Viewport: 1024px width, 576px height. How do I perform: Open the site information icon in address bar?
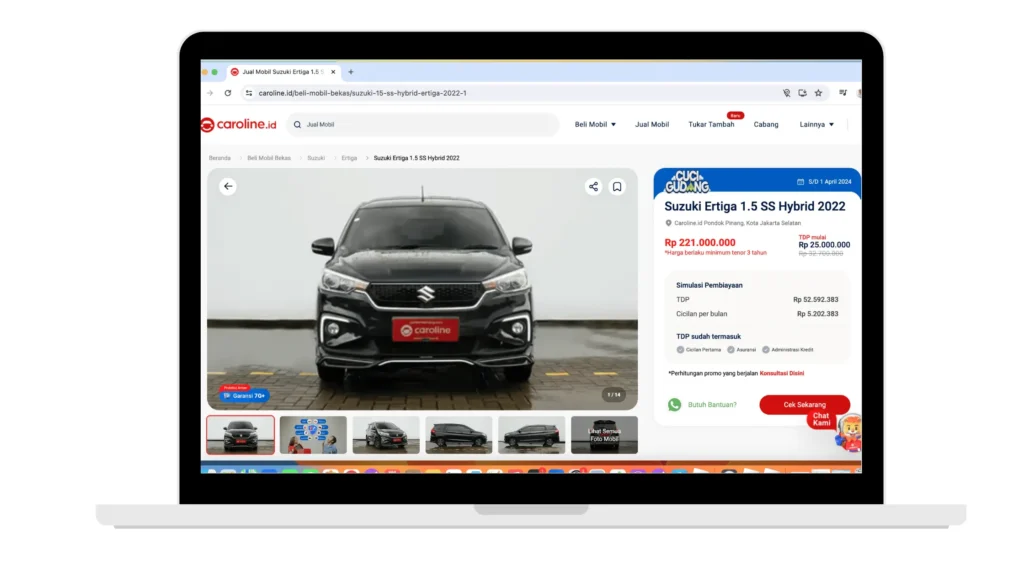click(x=249, y=93)
